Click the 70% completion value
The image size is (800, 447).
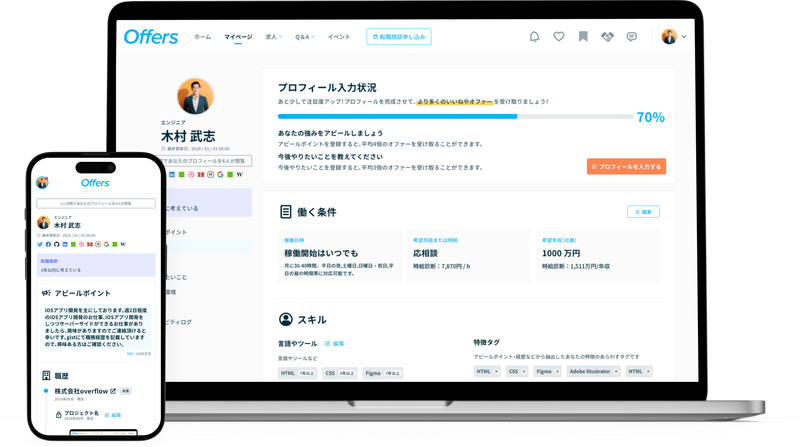click(x=651, y=117)
